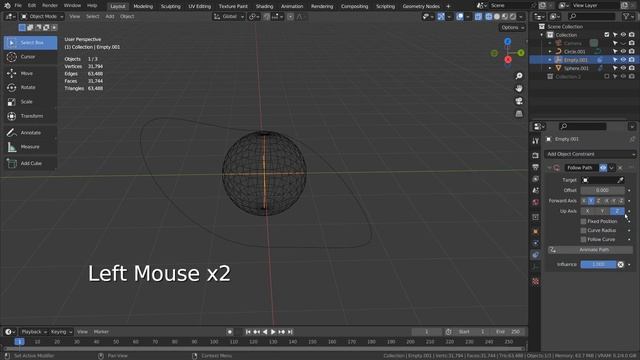Open the Tool properties tab

(536, 141)
